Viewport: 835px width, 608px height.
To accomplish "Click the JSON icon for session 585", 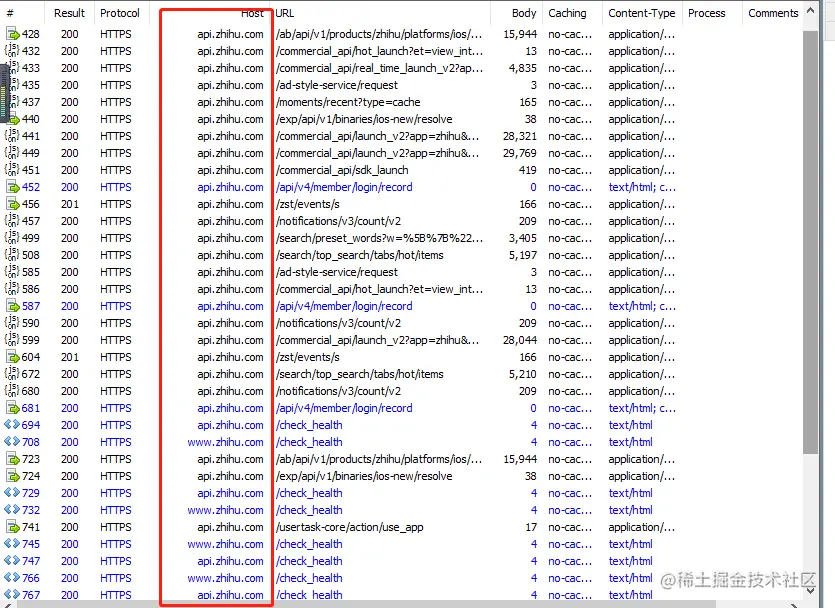I will tap(12, 272).
